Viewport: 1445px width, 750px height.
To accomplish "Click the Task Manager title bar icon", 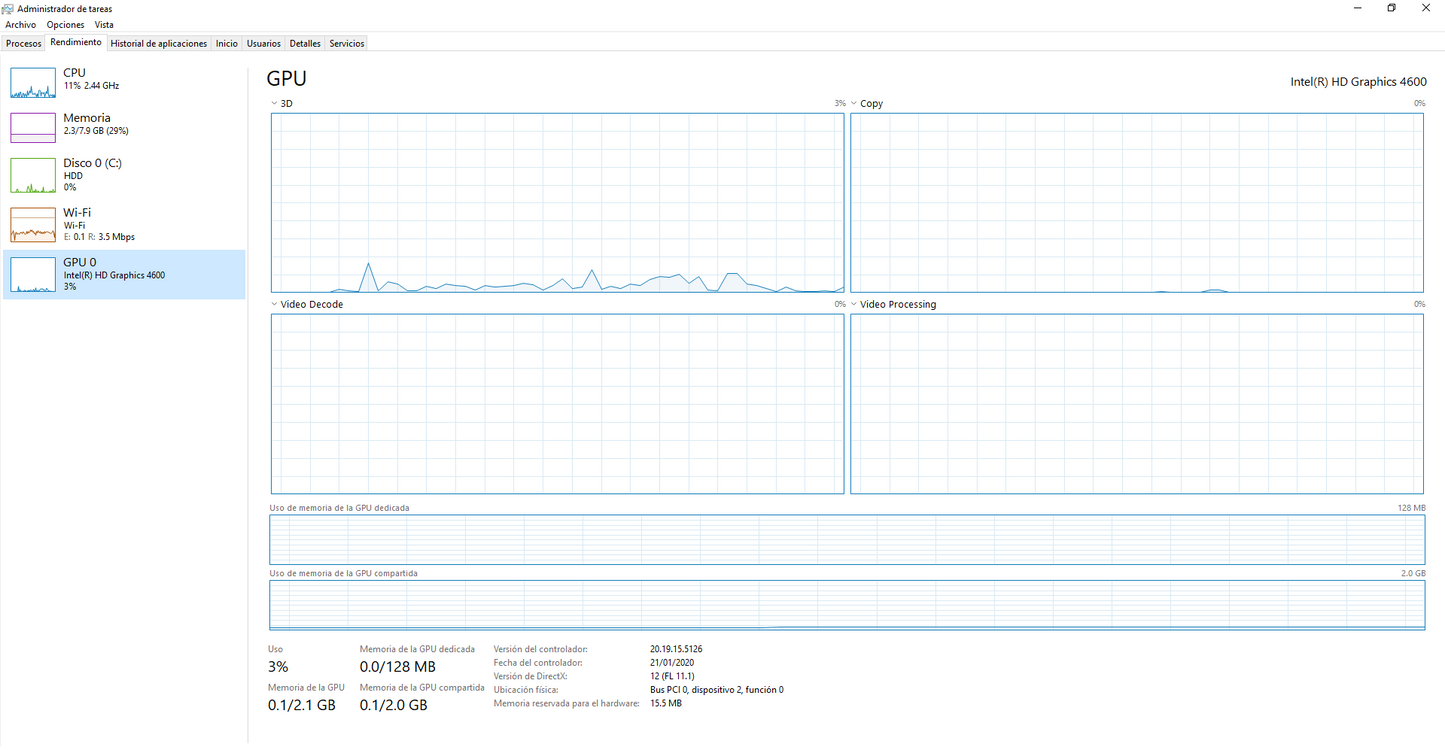I will (x=8, y=9).
